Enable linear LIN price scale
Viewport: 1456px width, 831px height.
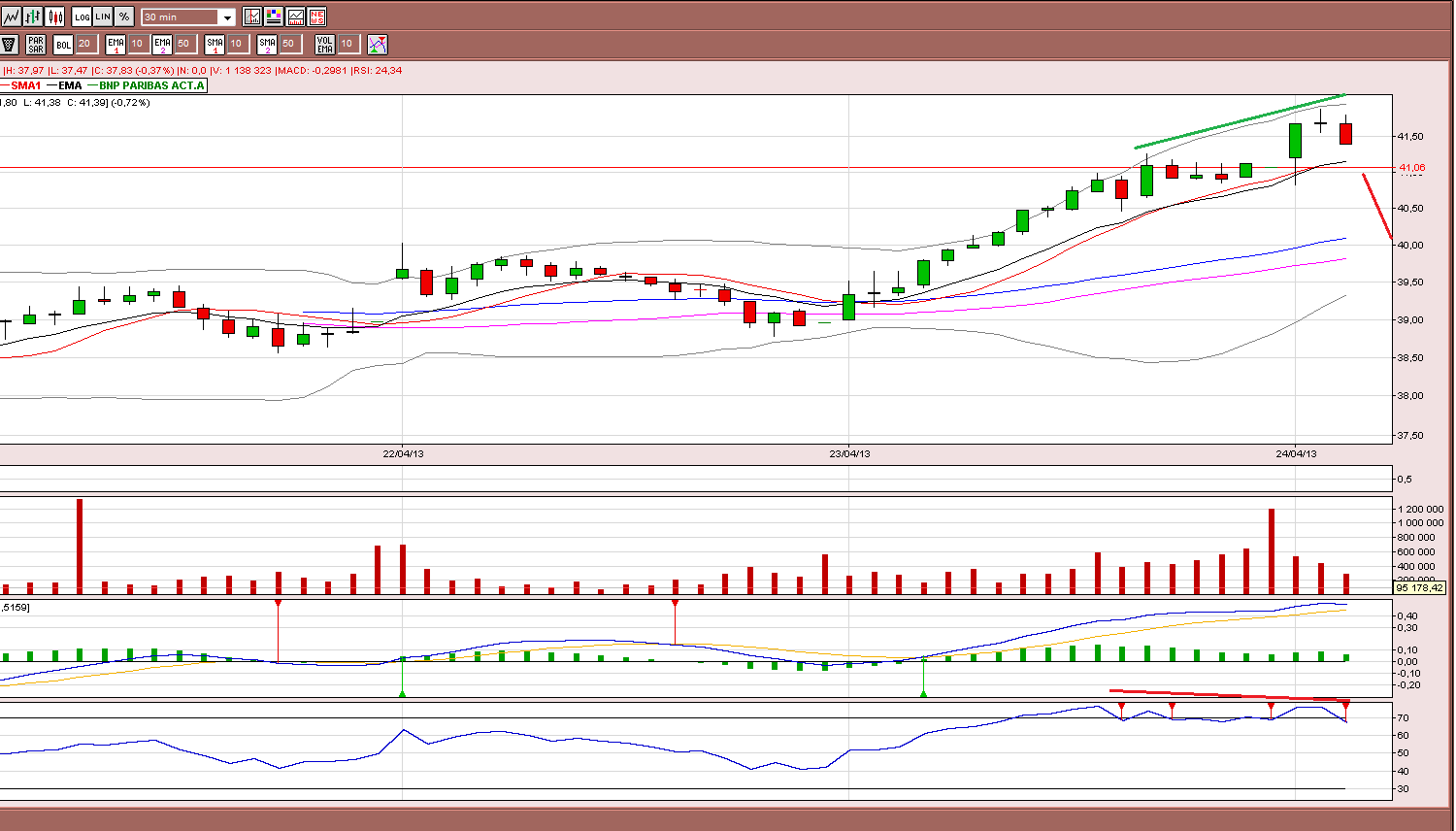pos(103,17)
